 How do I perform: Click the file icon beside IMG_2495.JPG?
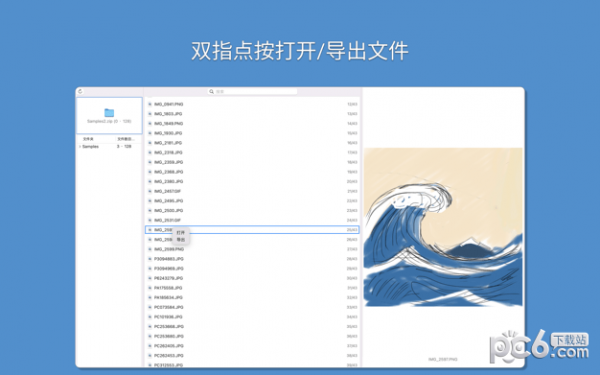click(x=150, y=201)
